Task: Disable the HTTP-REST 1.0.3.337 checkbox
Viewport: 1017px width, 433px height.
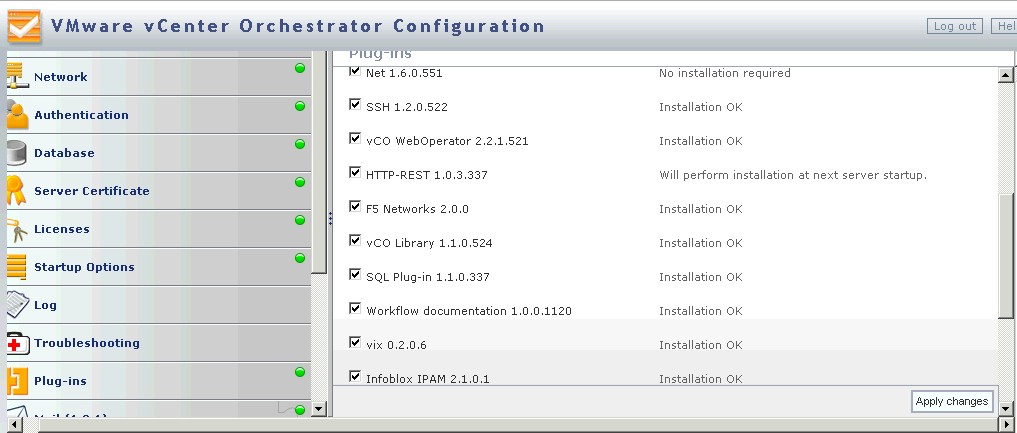Action: coord(355,173)
